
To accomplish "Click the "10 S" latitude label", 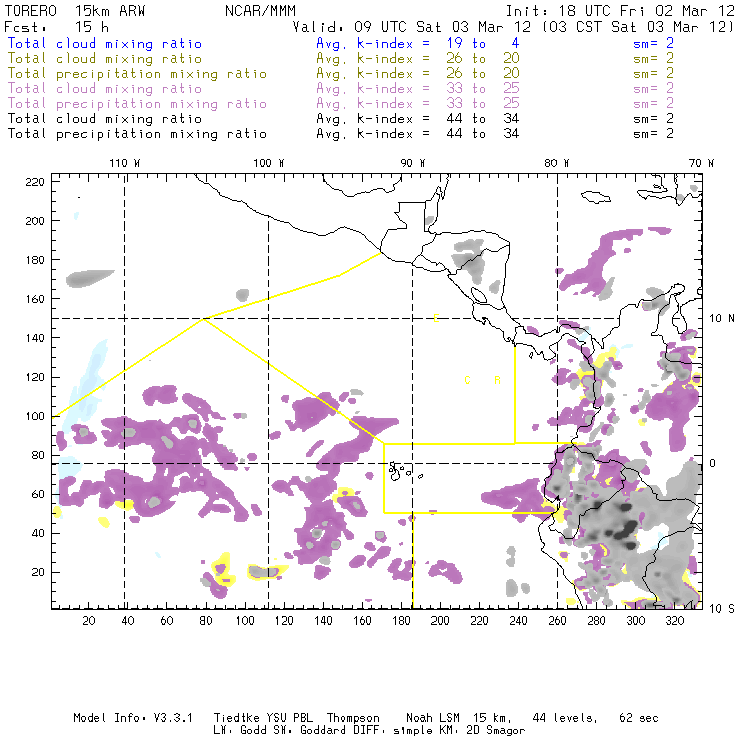I will 722,609.
